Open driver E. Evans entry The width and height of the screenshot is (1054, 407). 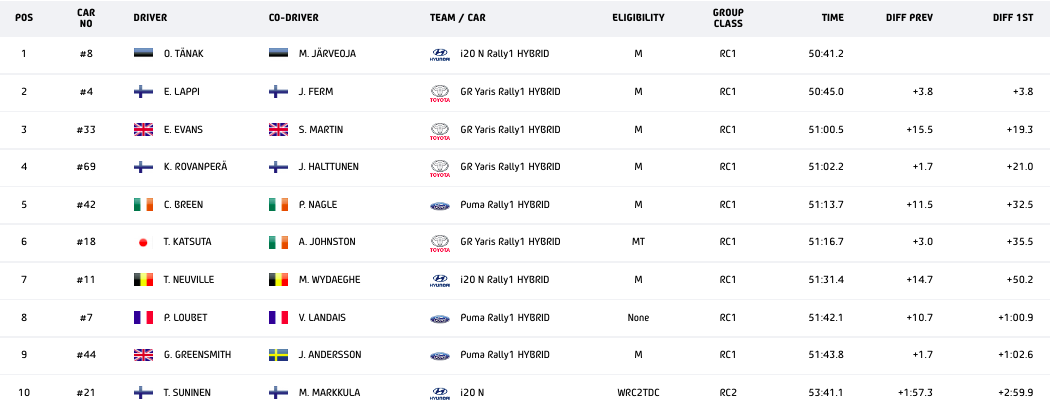click(x=182, y=129)
